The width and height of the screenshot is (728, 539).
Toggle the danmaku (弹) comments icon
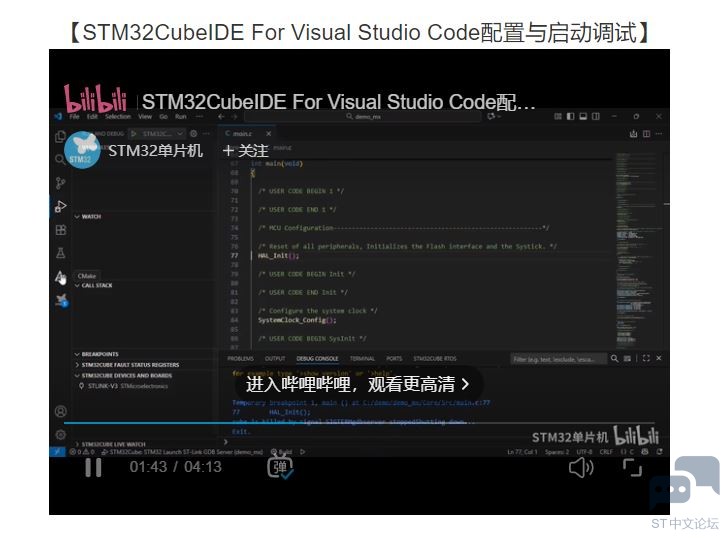pos(280,467)
